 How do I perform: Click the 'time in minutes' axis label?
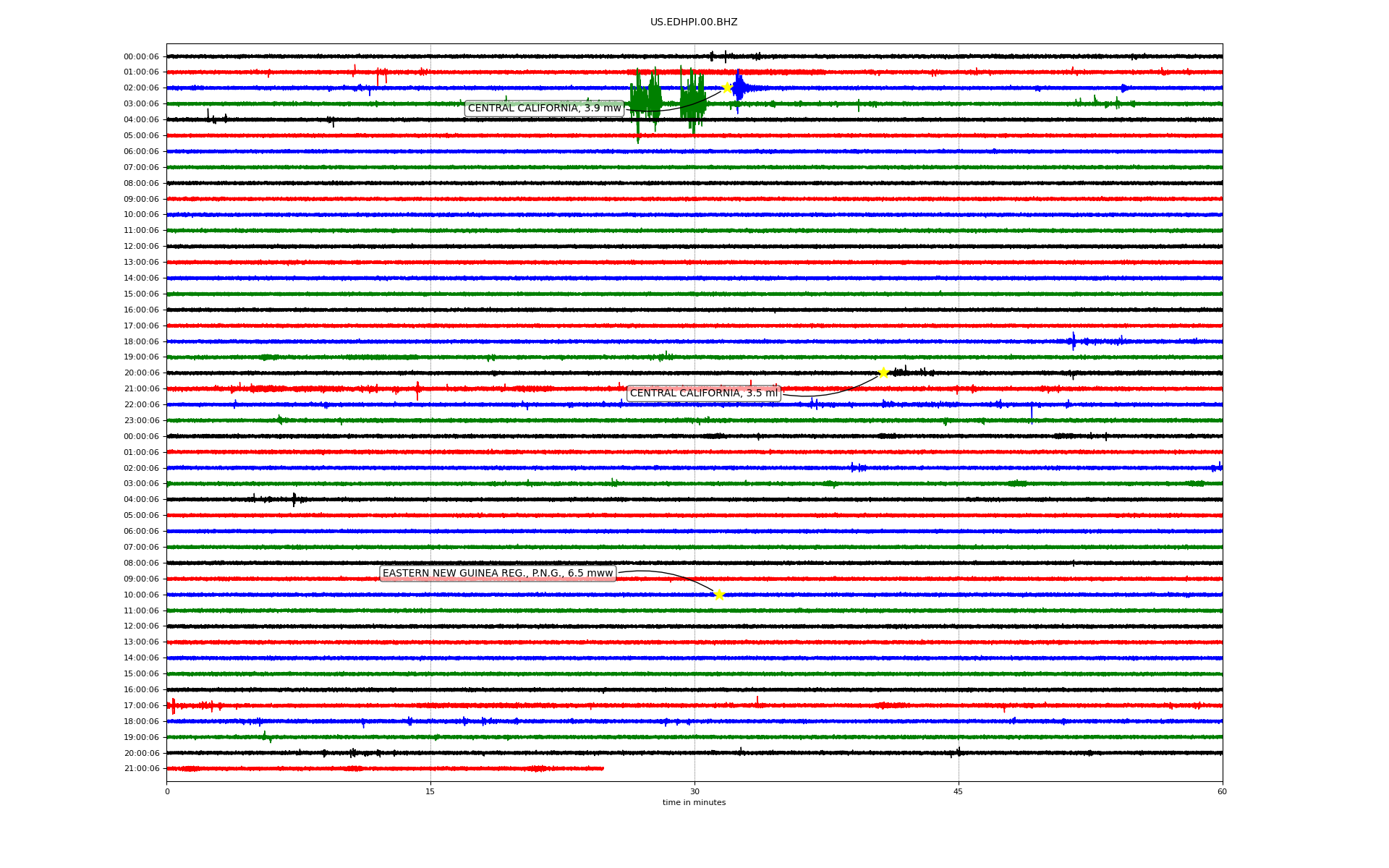tap(693, 802)
